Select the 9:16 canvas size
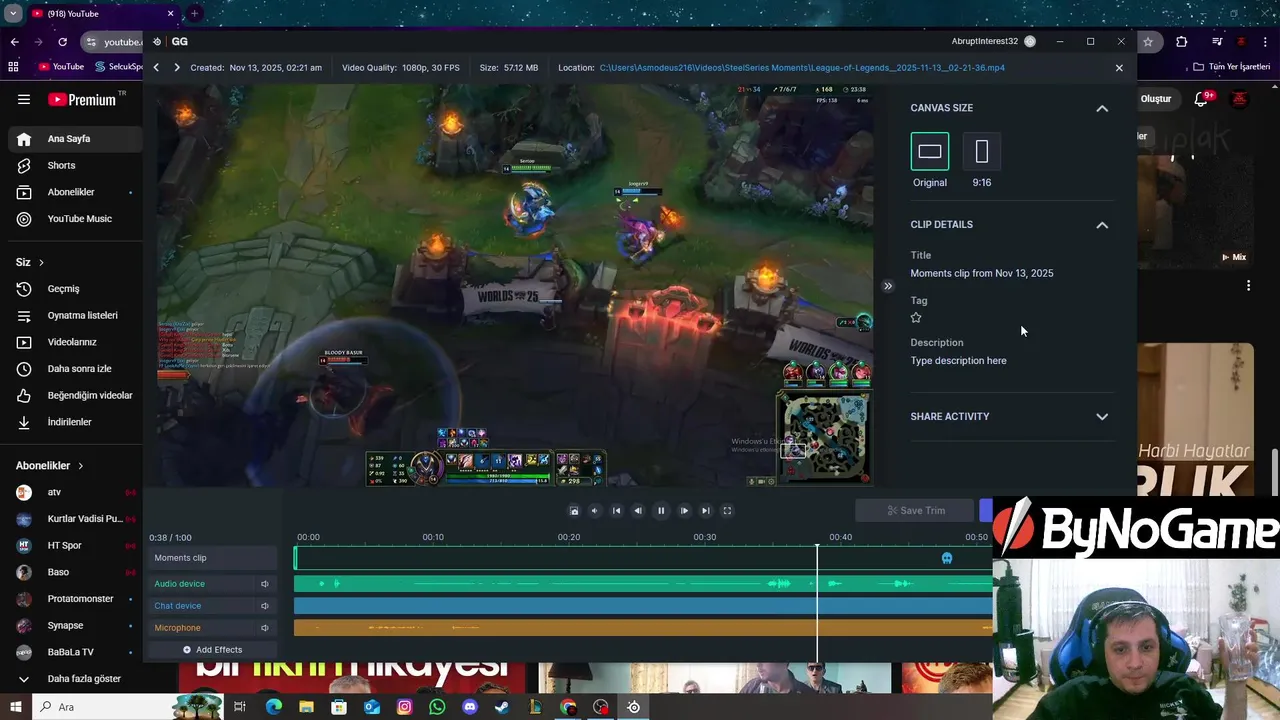 coord(982,152)
